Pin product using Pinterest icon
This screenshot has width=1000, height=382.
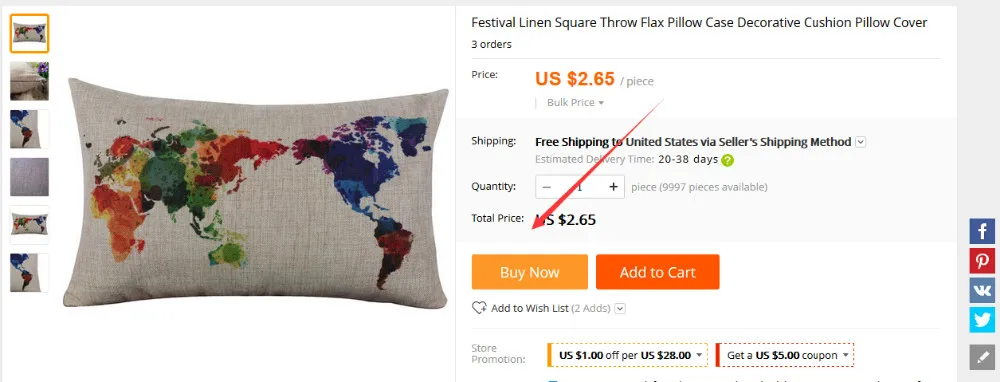pyautogui.click(x=982, y=261)
